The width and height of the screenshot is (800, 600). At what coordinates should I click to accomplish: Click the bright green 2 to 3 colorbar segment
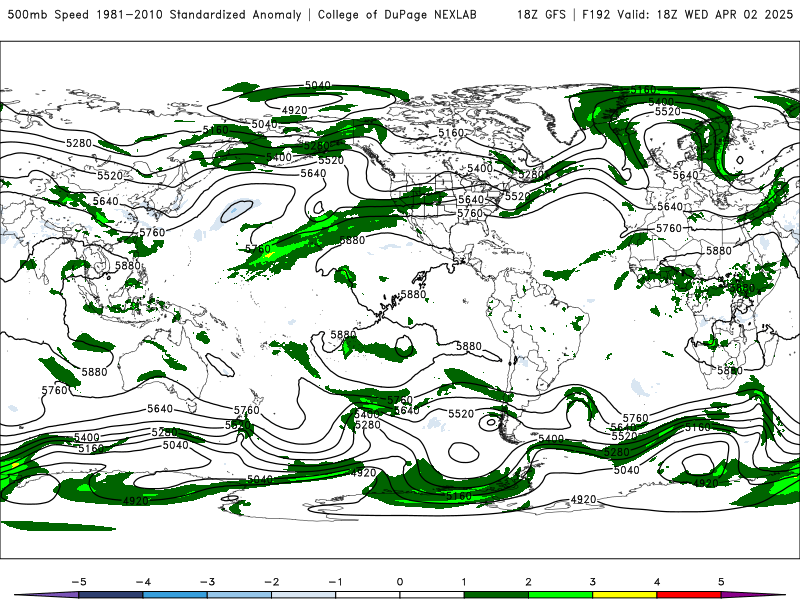[561, 595]
